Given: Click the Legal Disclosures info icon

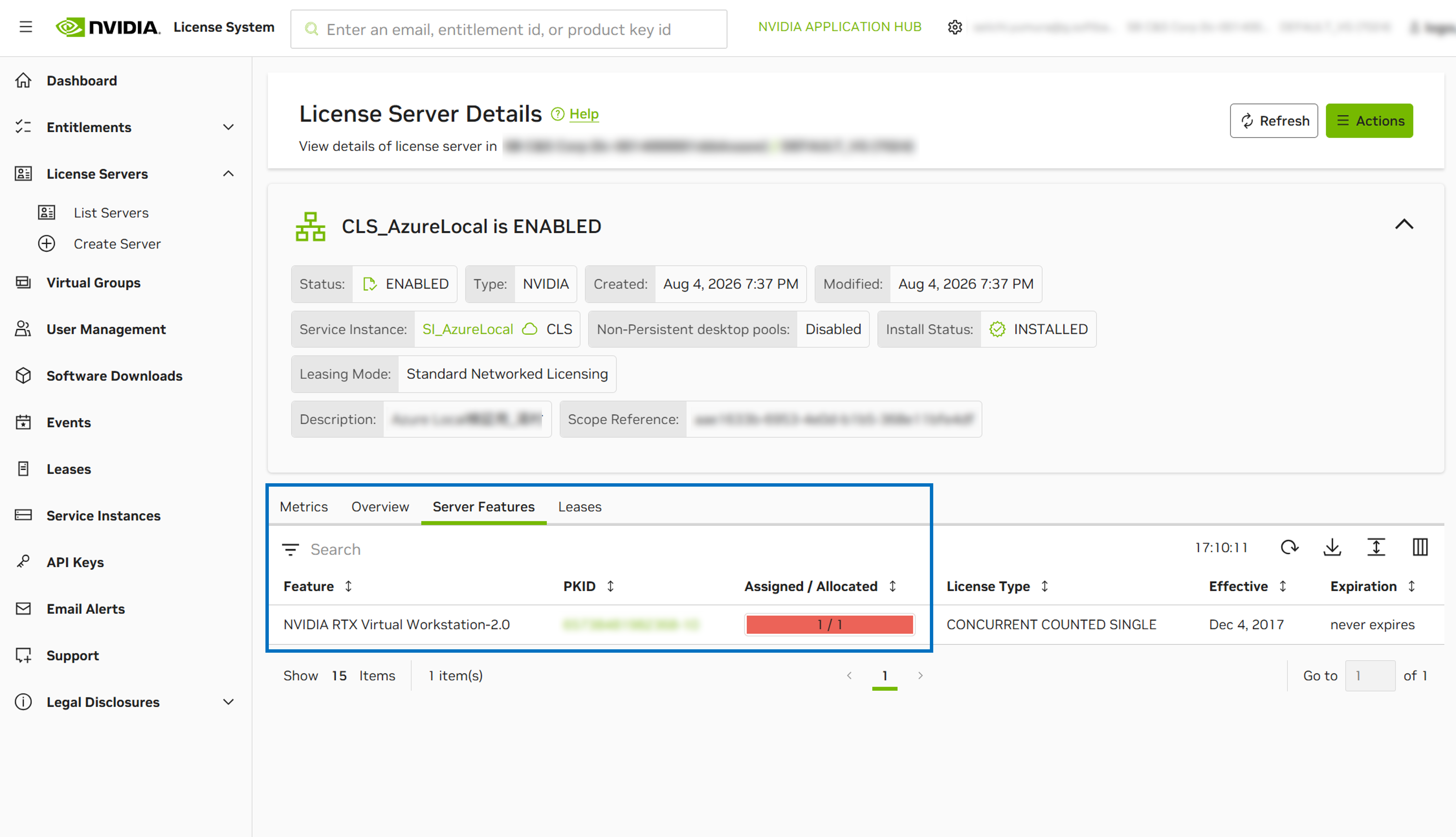Looking at the screenshot, I should coord(24,702).
